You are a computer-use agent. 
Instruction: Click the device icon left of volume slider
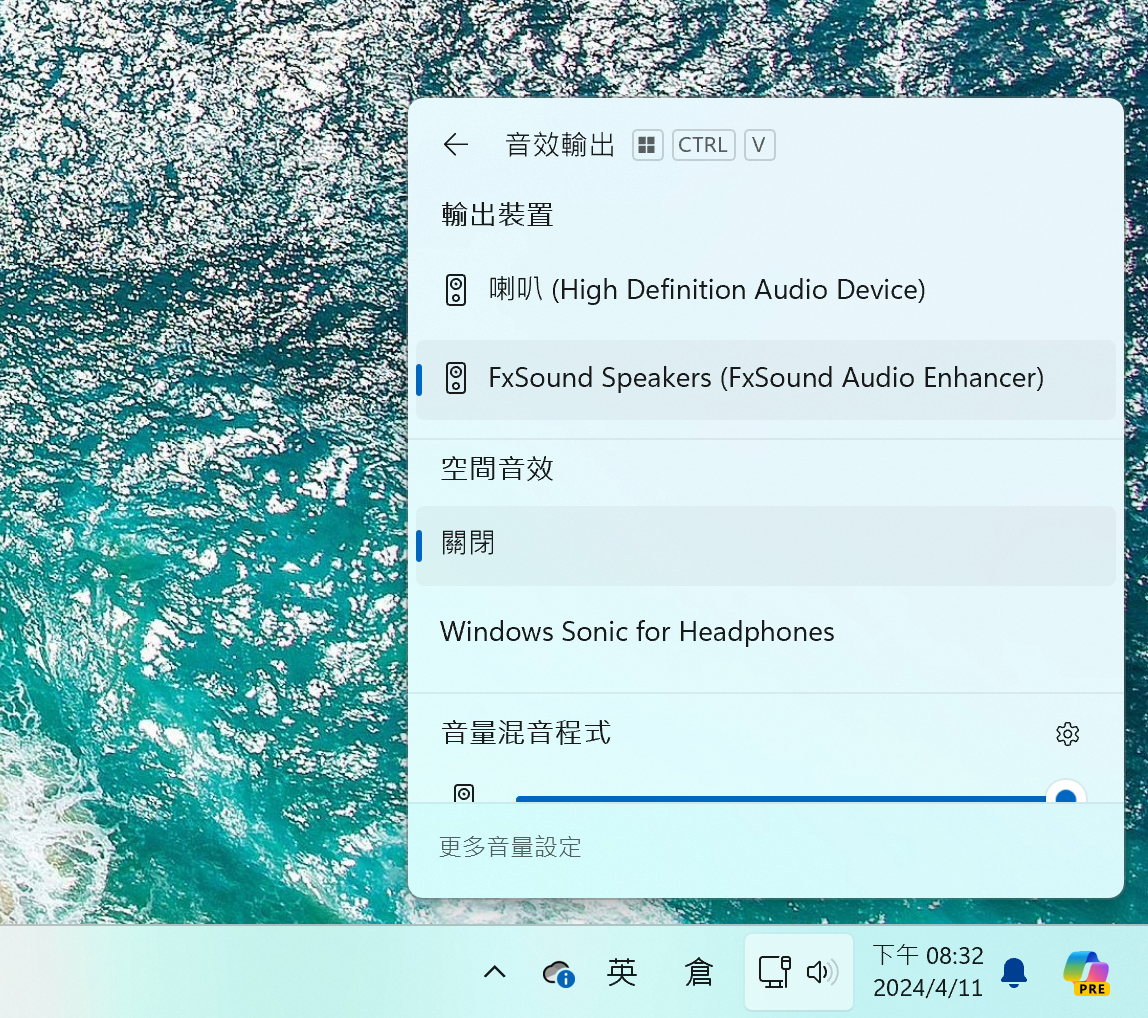click(463, 794)
